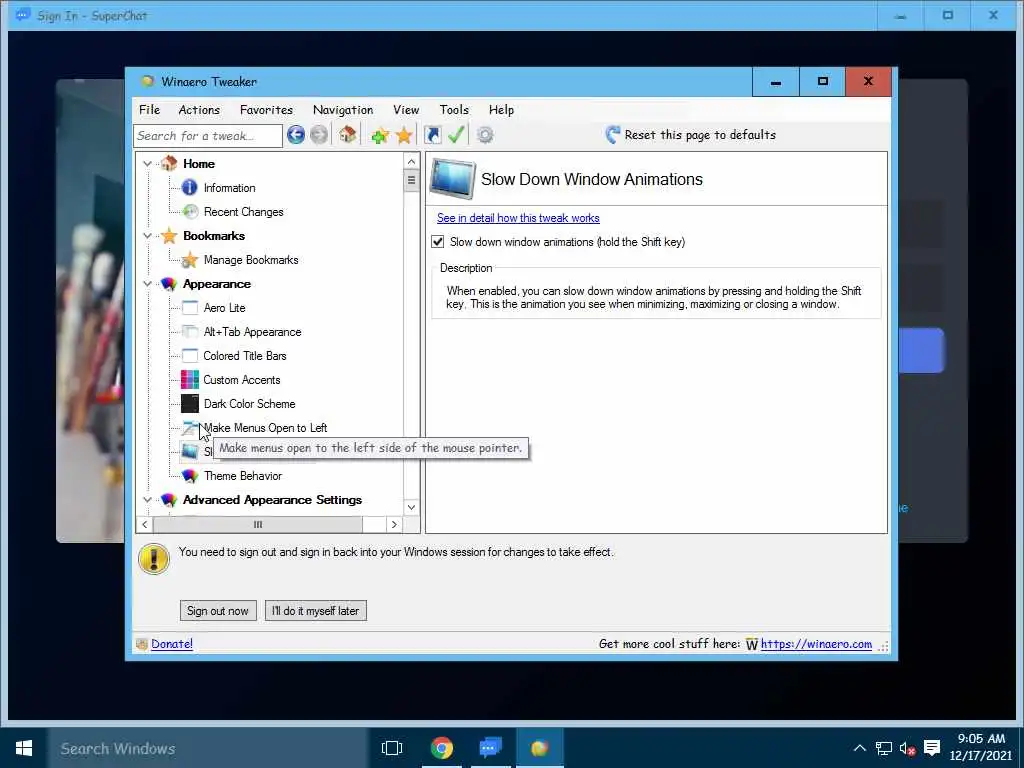This screenshot has height=768, width=1024.
Task: Click the network tray icon
Action: 884,748
